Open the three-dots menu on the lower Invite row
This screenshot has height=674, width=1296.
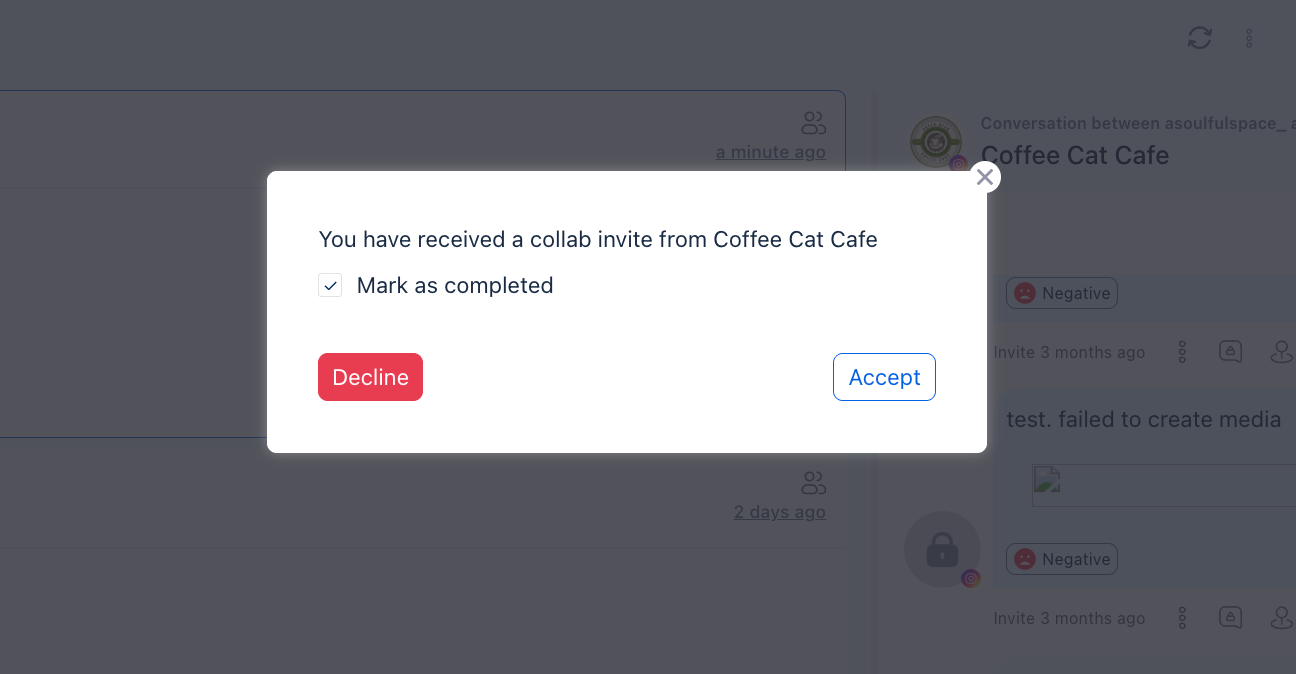(x=1182, y=618)
